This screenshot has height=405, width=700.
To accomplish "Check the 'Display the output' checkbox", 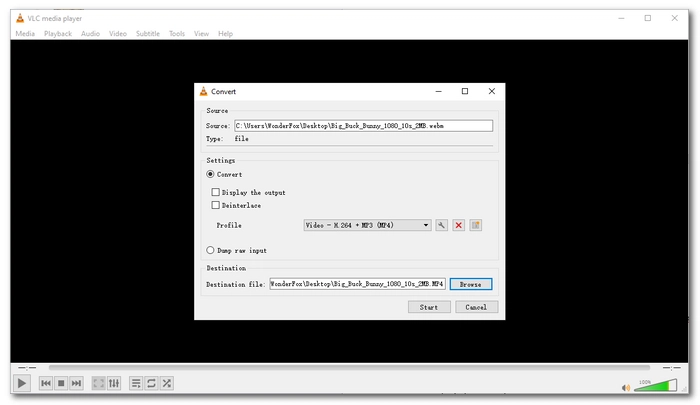I will tap(216, 192).
